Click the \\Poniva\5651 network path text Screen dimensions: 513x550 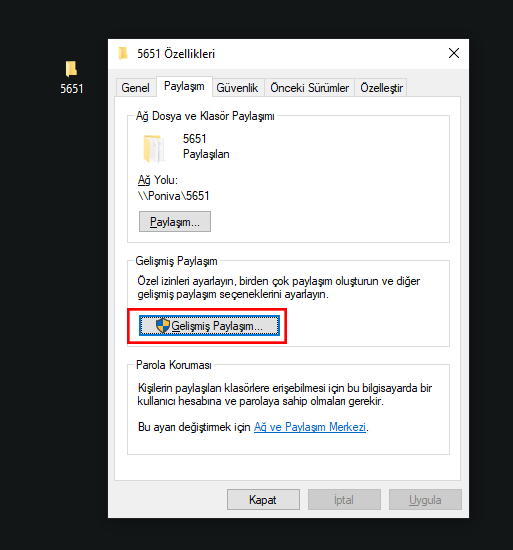click(x=174, y=196)
